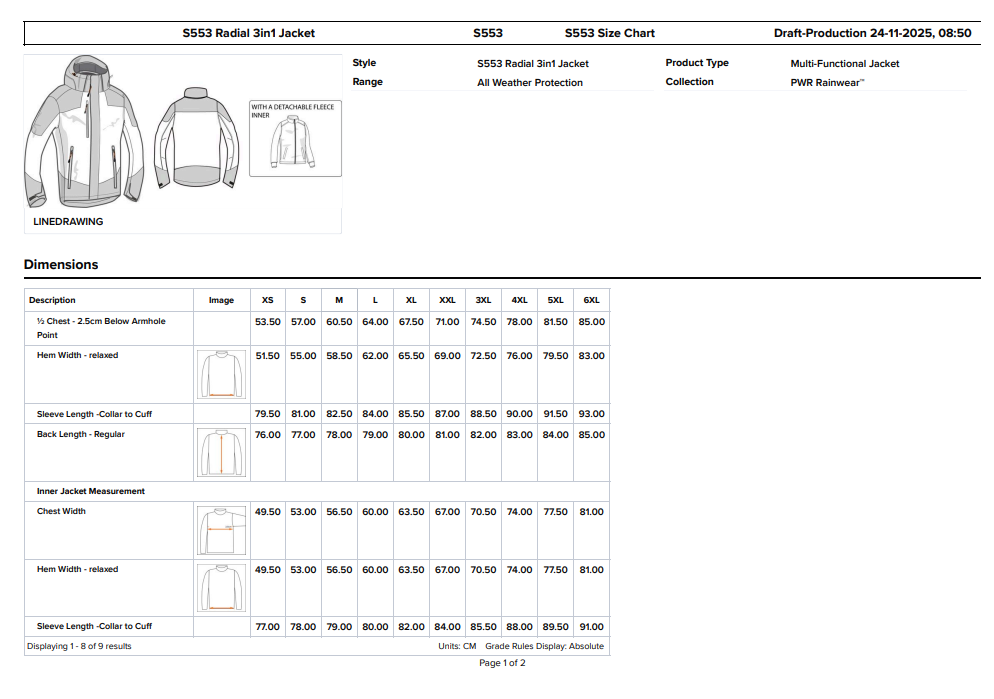The image size is (994, 699).
Task: Select the Inner Jacket Measurement section row
Action: pos(91,491)
